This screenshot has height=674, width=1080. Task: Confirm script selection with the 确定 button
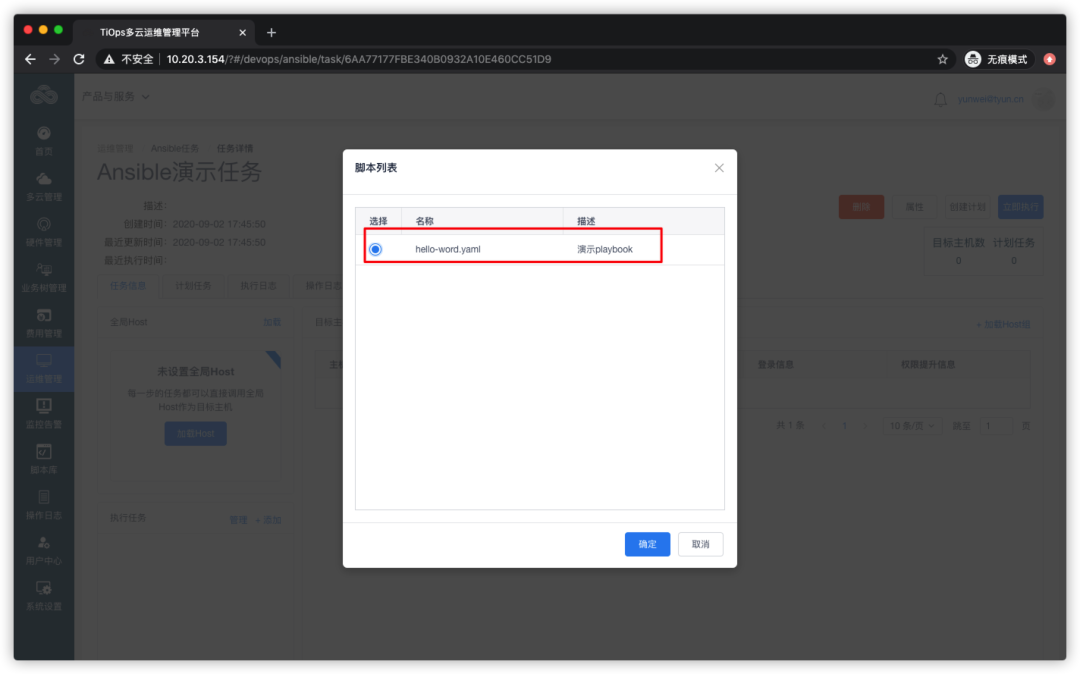tap(647, 544)
